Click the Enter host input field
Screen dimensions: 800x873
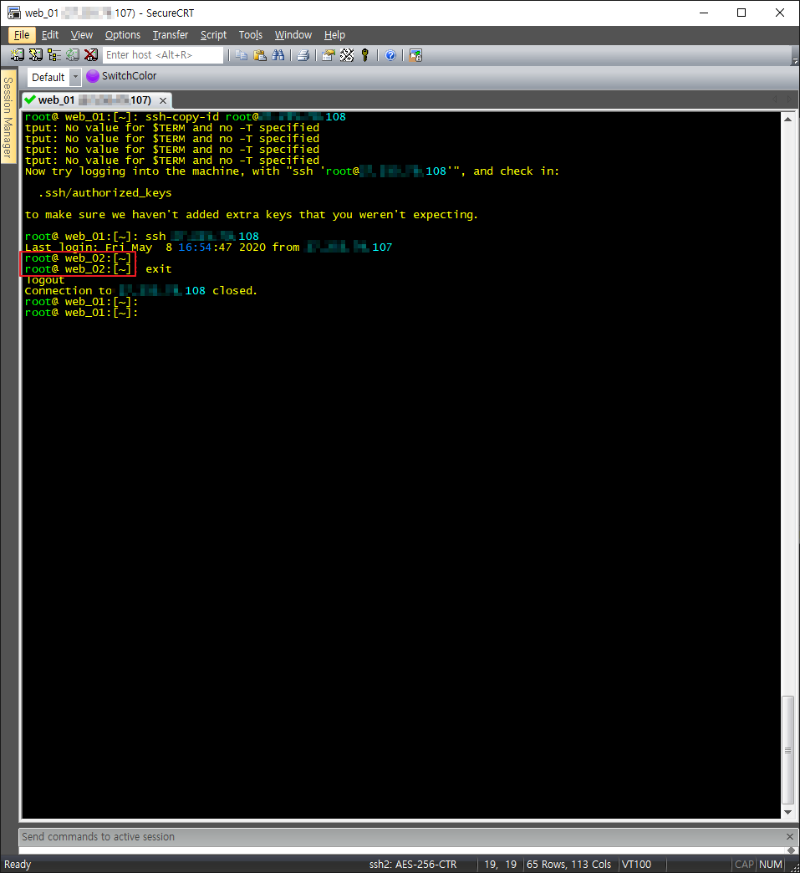click(x=162, y=55)
